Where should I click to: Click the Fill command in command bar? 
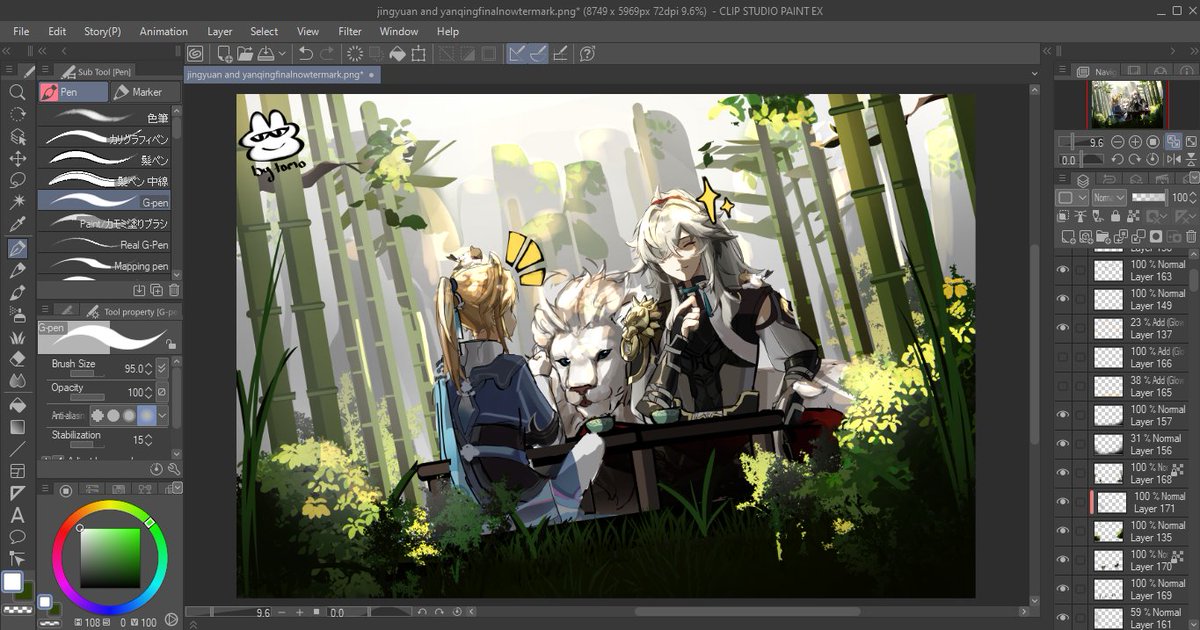(x=397, y=53)
